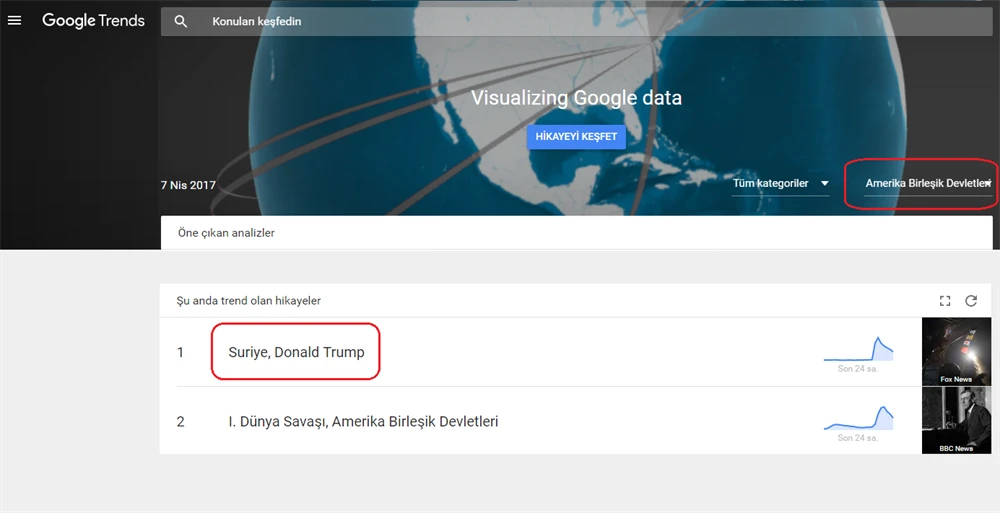
Task: Click the rank number 1 of the first story
Action: (181, 352)
